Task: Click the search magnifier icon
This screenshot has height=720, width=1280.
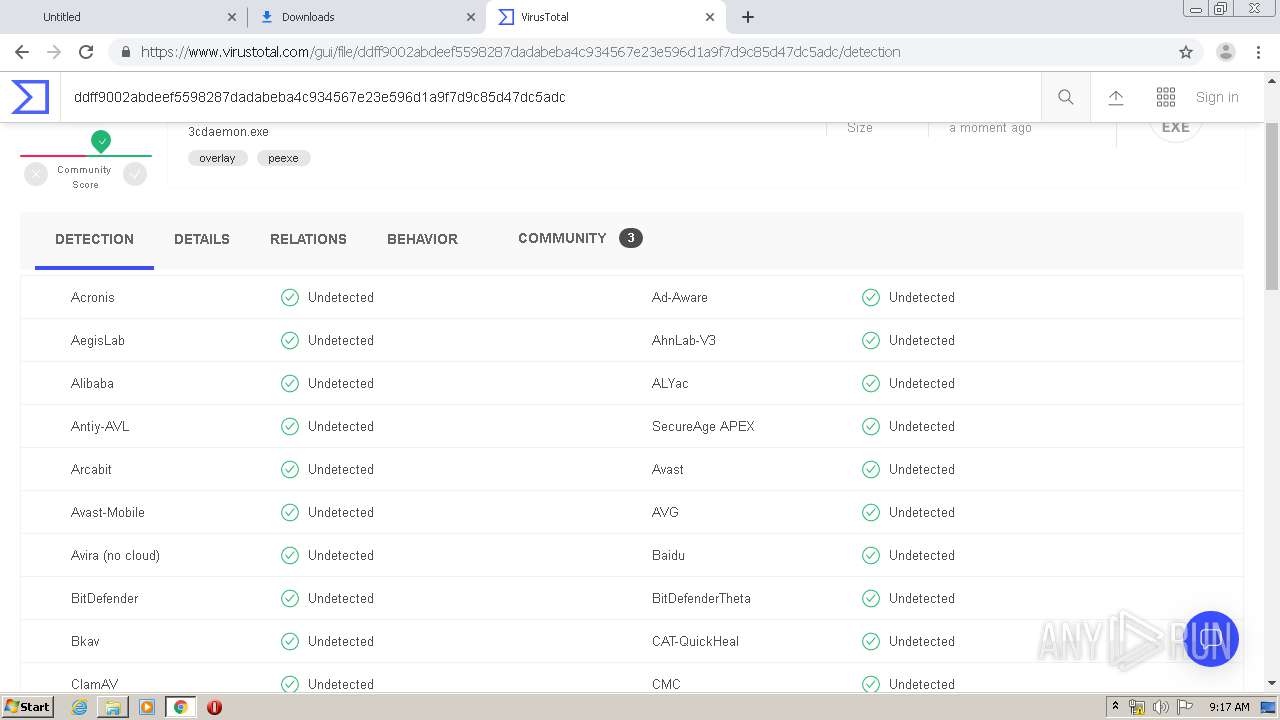Action: click(x=1066, y=97)
